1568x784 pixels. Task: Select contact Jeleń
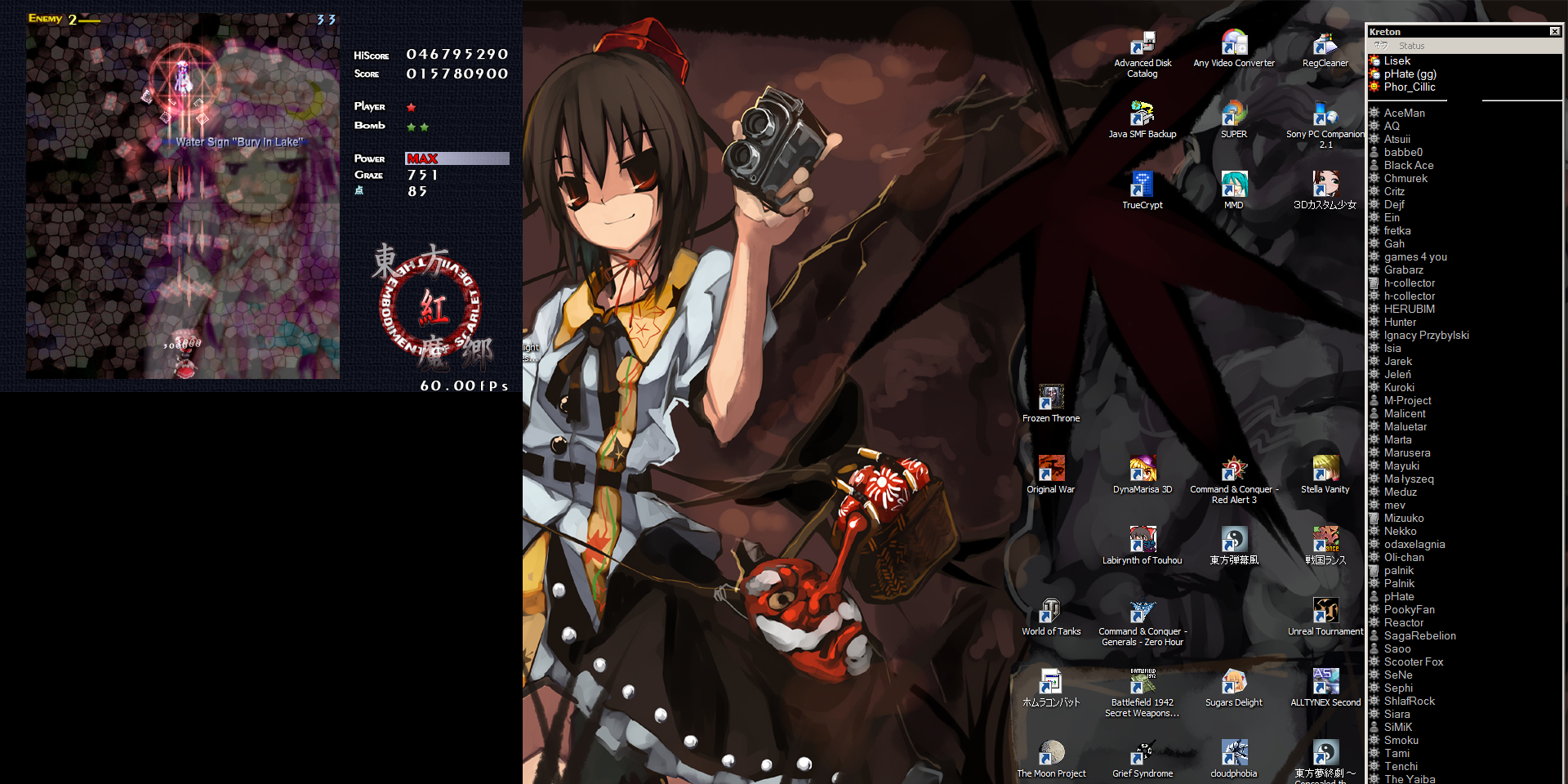[x=1397, y=374]
